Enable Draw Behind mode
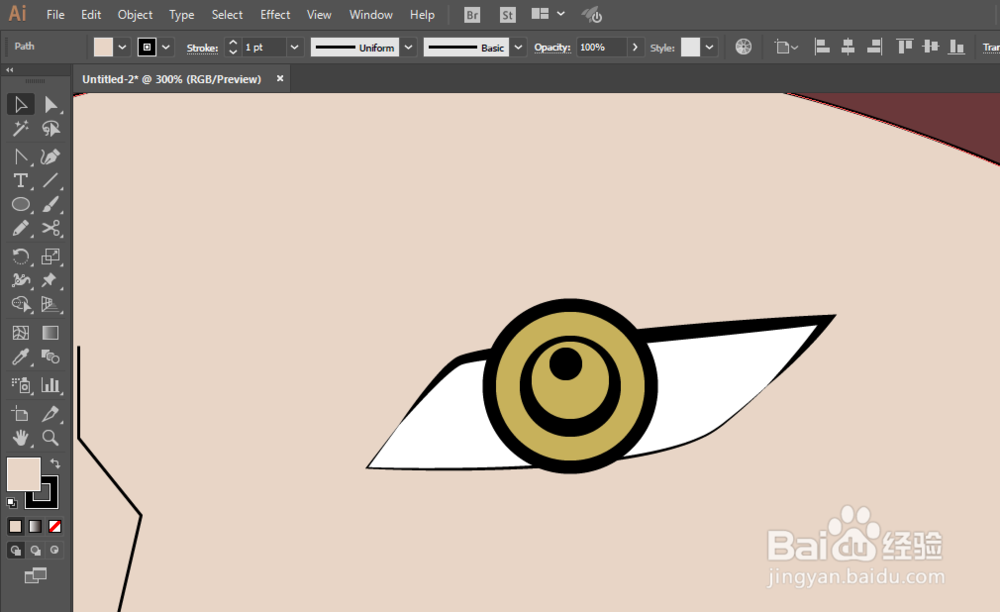The height and width of the screenshot is (612, 1000). 36,550
